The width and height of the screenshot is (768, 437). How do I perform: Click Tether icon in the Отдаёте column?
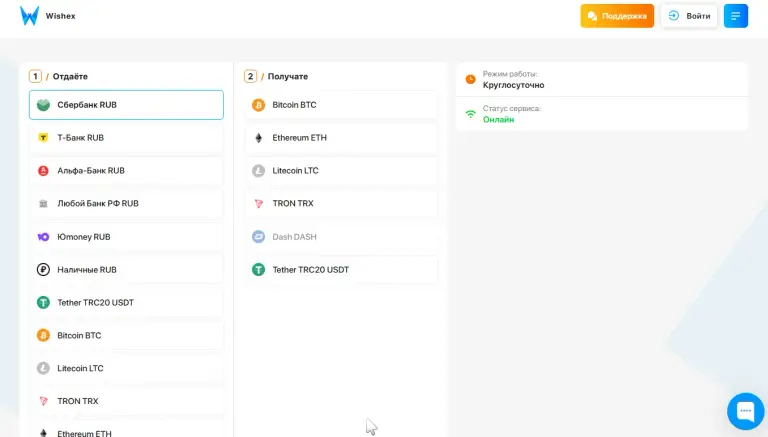[x=43, y=302]
